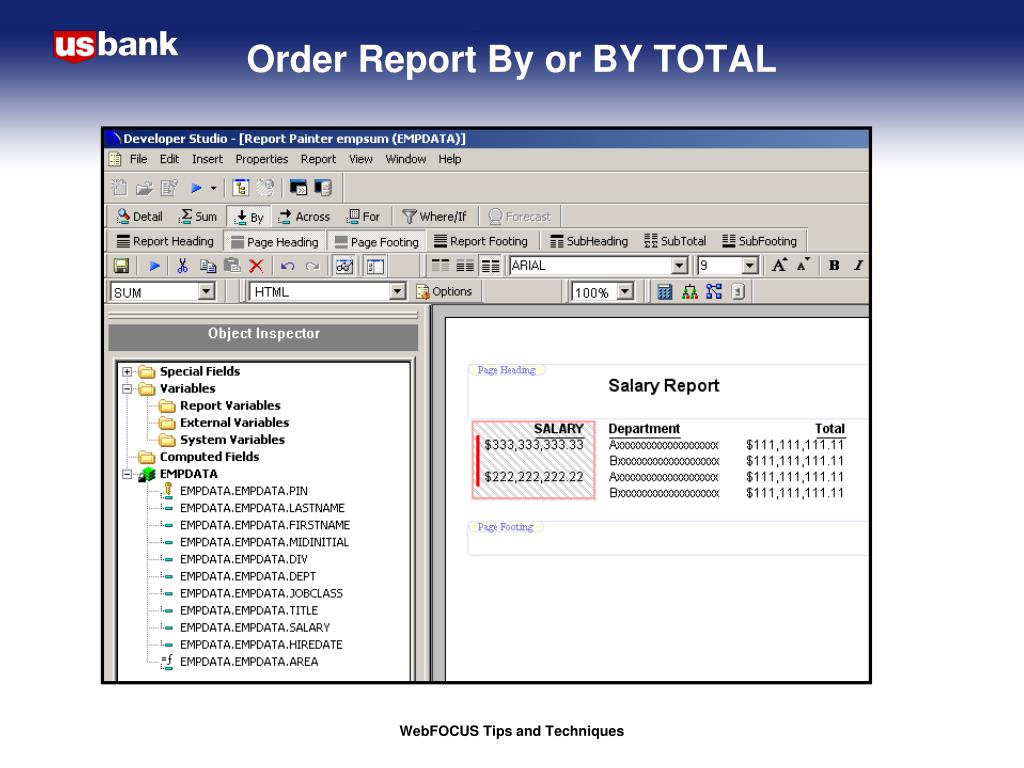Image resolution: width=1024 pixels, height=768 pixels.
Task: Click the Open folder icon
Action: click(144, 189)
